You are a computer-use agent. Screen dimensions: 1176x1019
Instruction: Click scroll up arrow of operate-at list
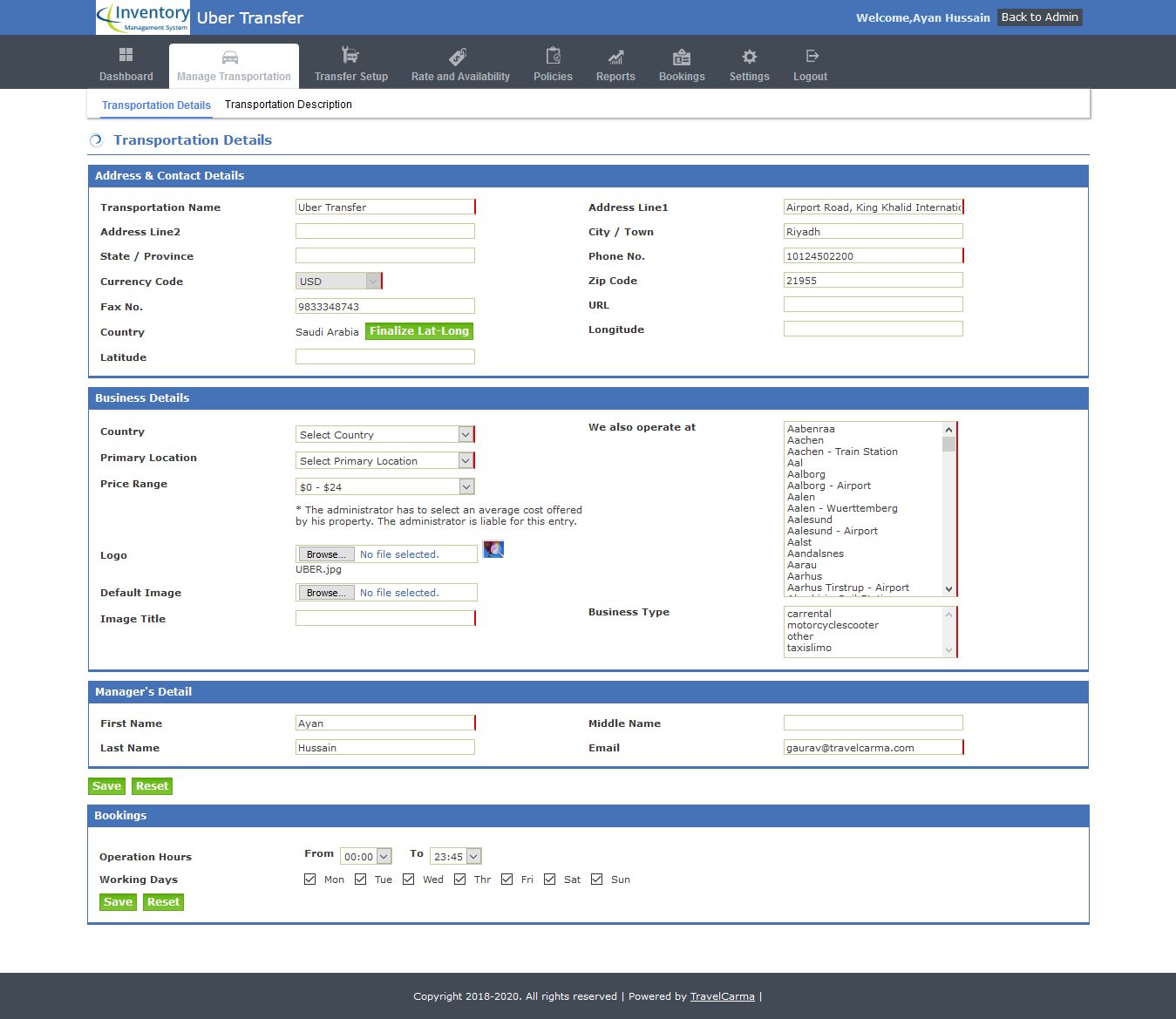click(x=948, y=429)
